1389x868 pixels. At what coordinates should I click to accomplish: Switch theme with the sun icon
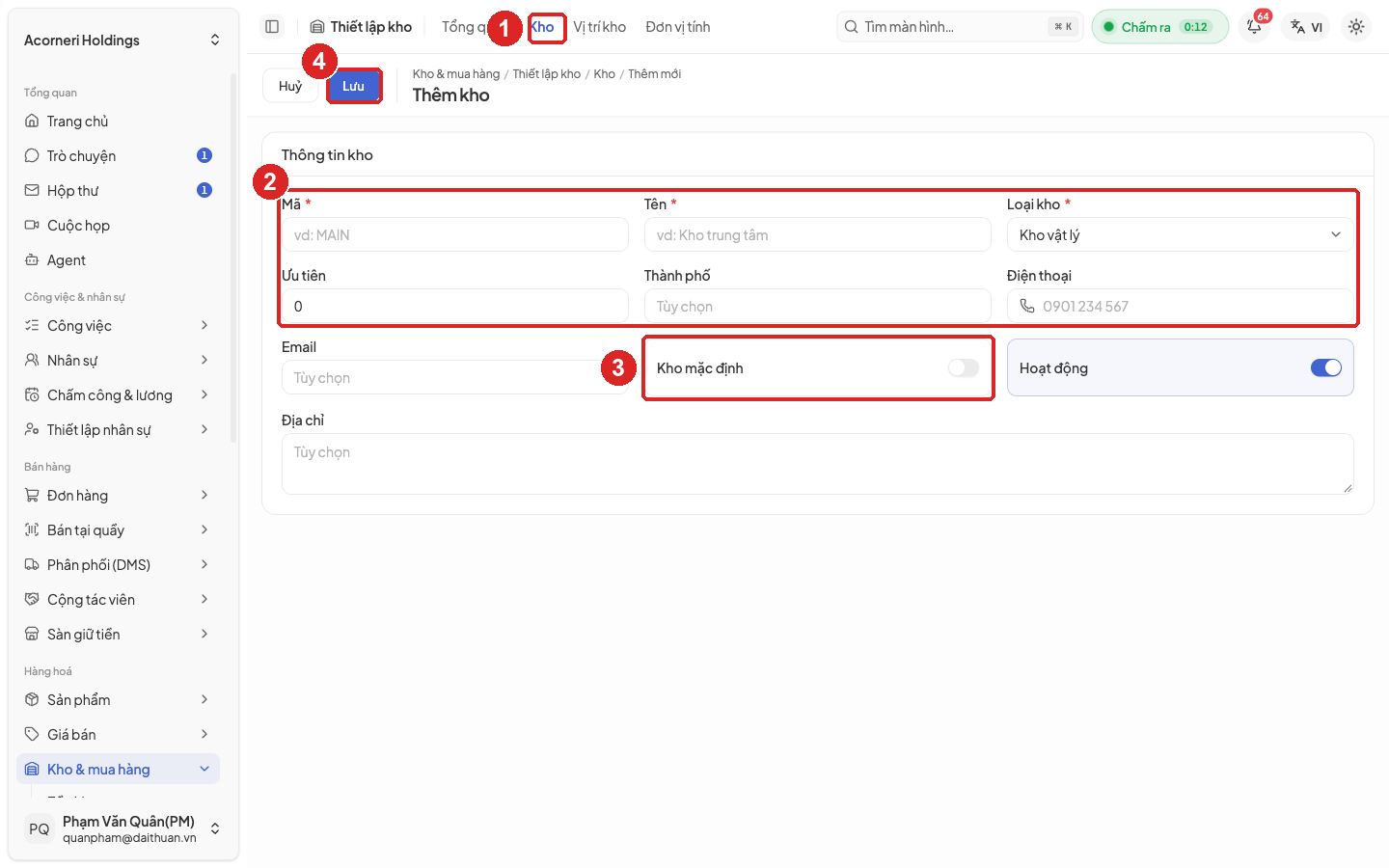(x=1356, y=27)
